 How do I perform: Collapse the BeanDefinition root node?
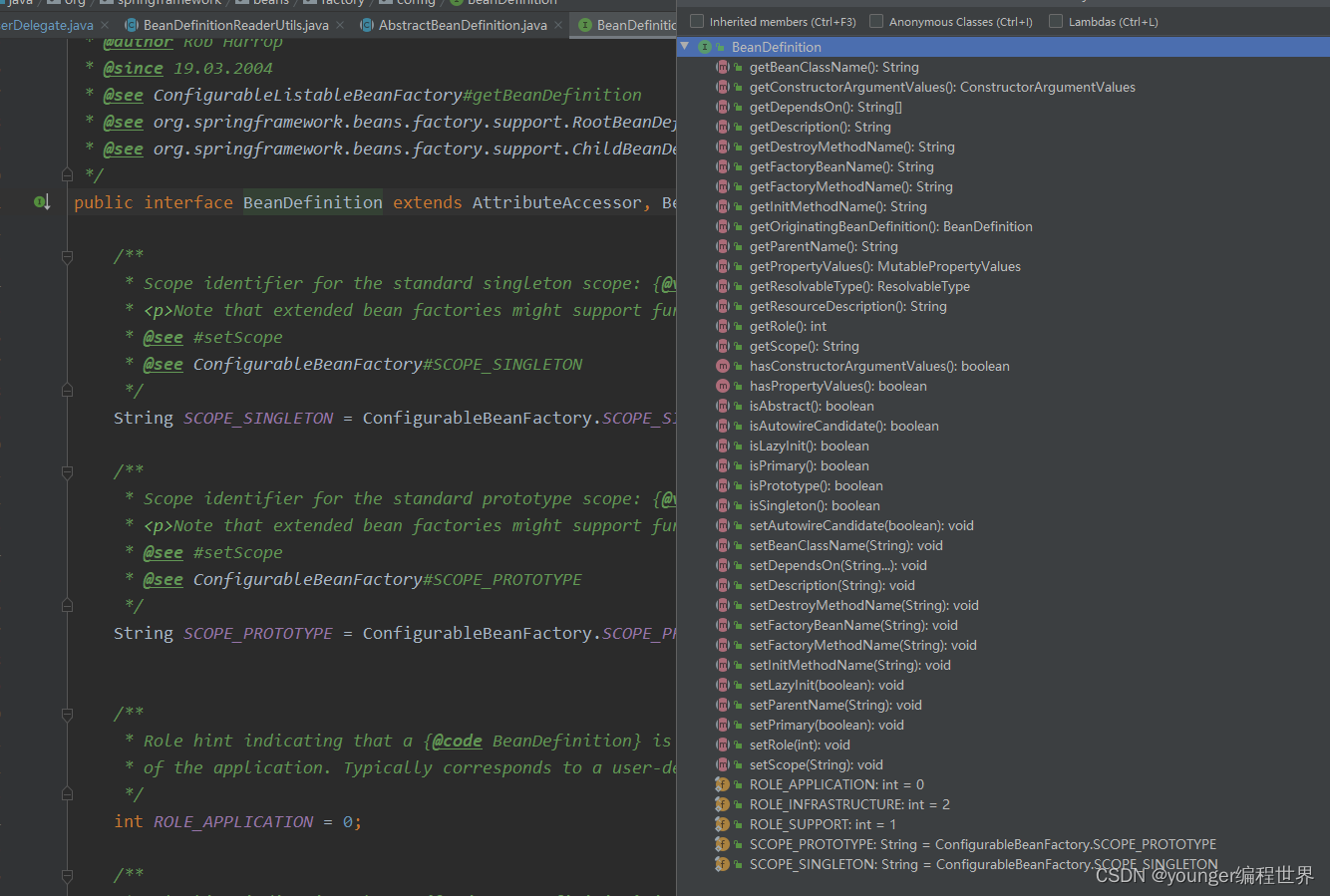(685, 47)
